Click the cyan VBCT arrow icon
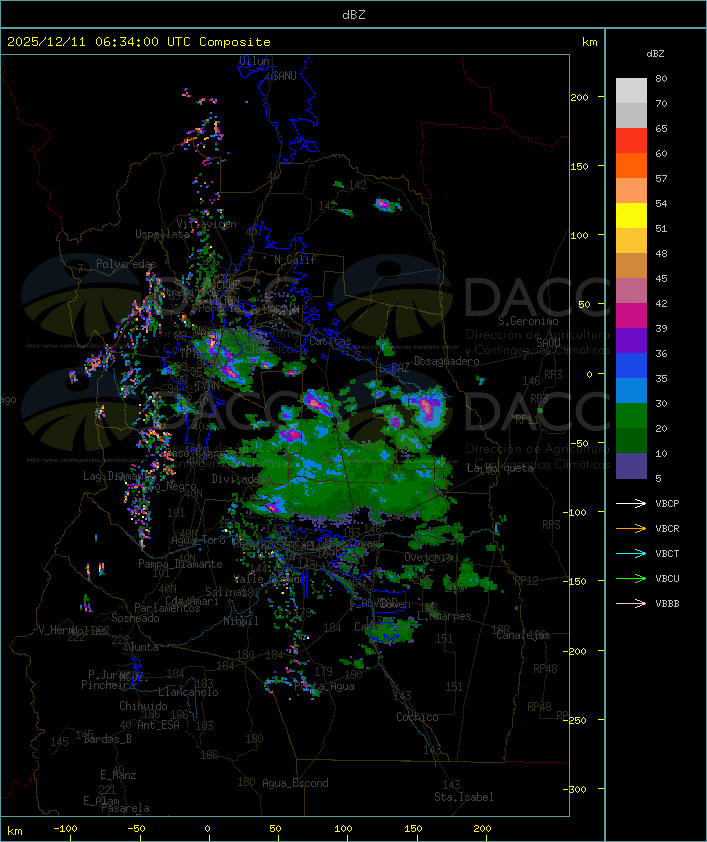The height and width of the screenshot is (842, 707). [631, 553]
